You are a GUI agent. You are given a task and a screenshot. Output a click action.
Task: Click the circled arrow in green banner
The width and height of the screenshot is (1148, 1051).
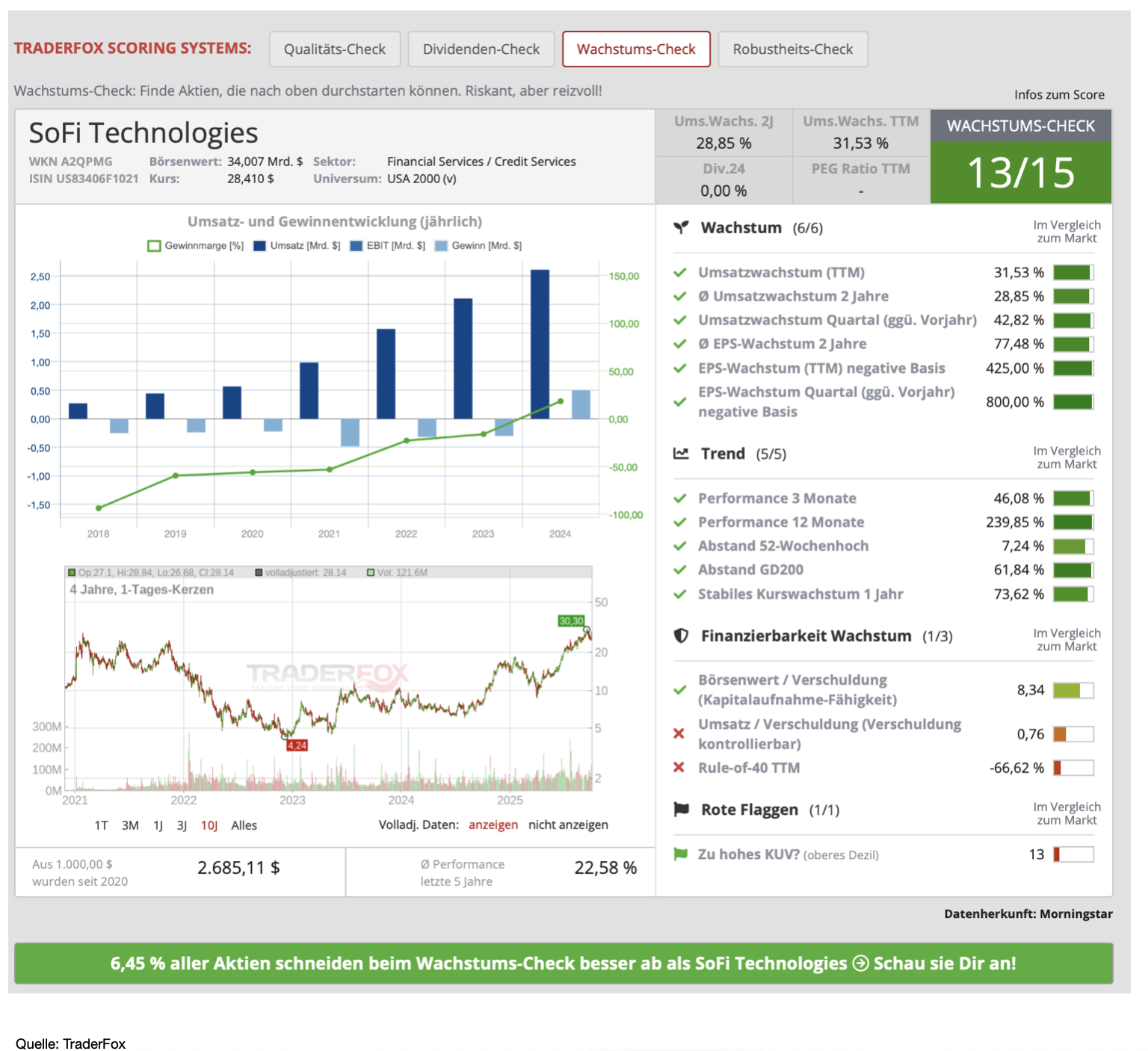coord(860,963)
